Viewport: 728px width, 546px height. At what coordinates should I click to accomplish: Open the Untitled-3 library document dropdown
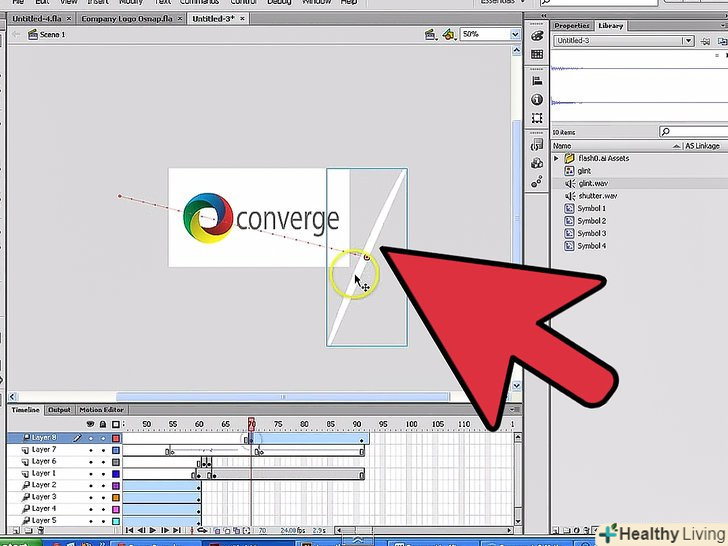689,41
